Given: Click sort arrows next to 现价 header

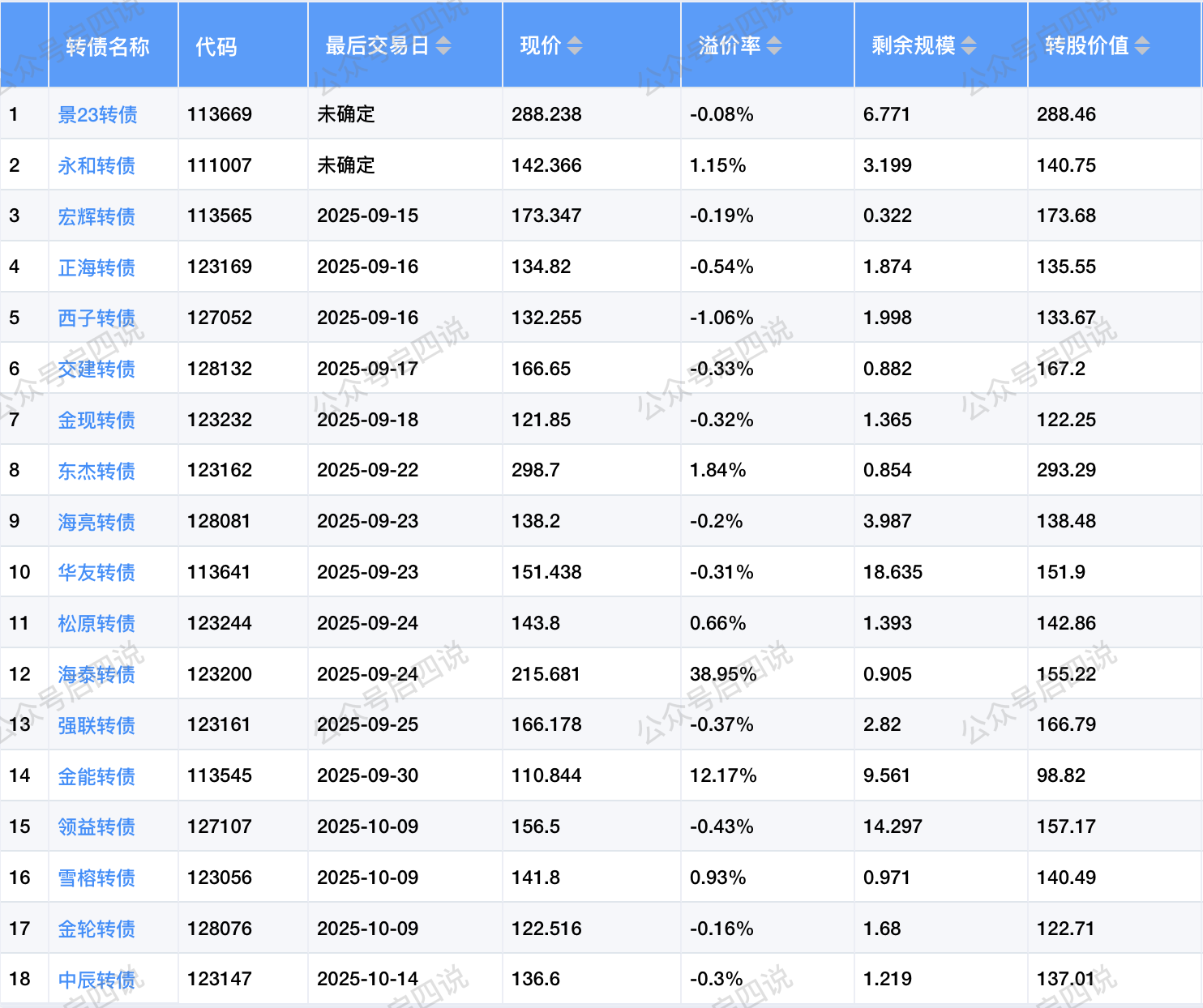Looking at the screenshot, I should 575,46.
